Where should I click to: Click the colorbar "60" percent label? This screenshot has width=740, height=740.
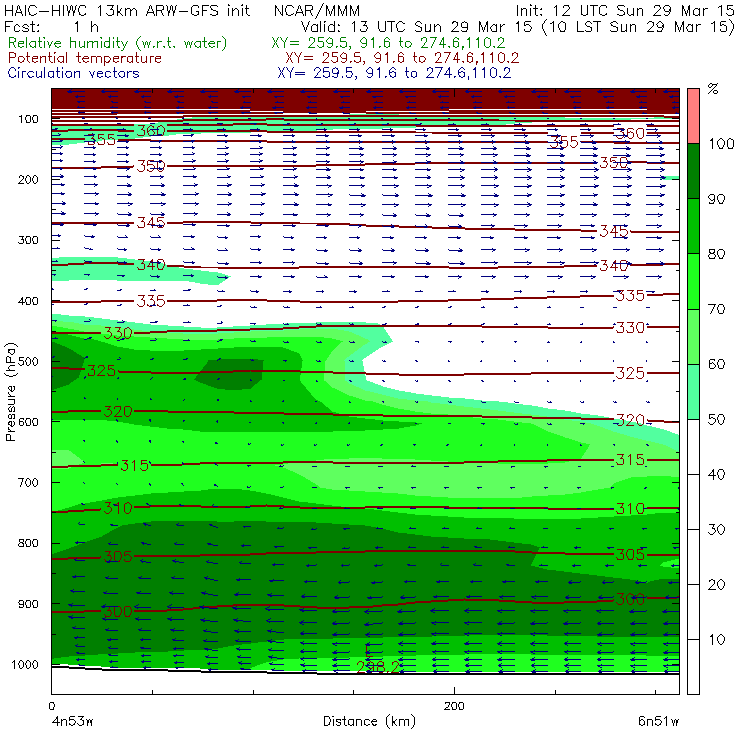[x=716, y=364]
